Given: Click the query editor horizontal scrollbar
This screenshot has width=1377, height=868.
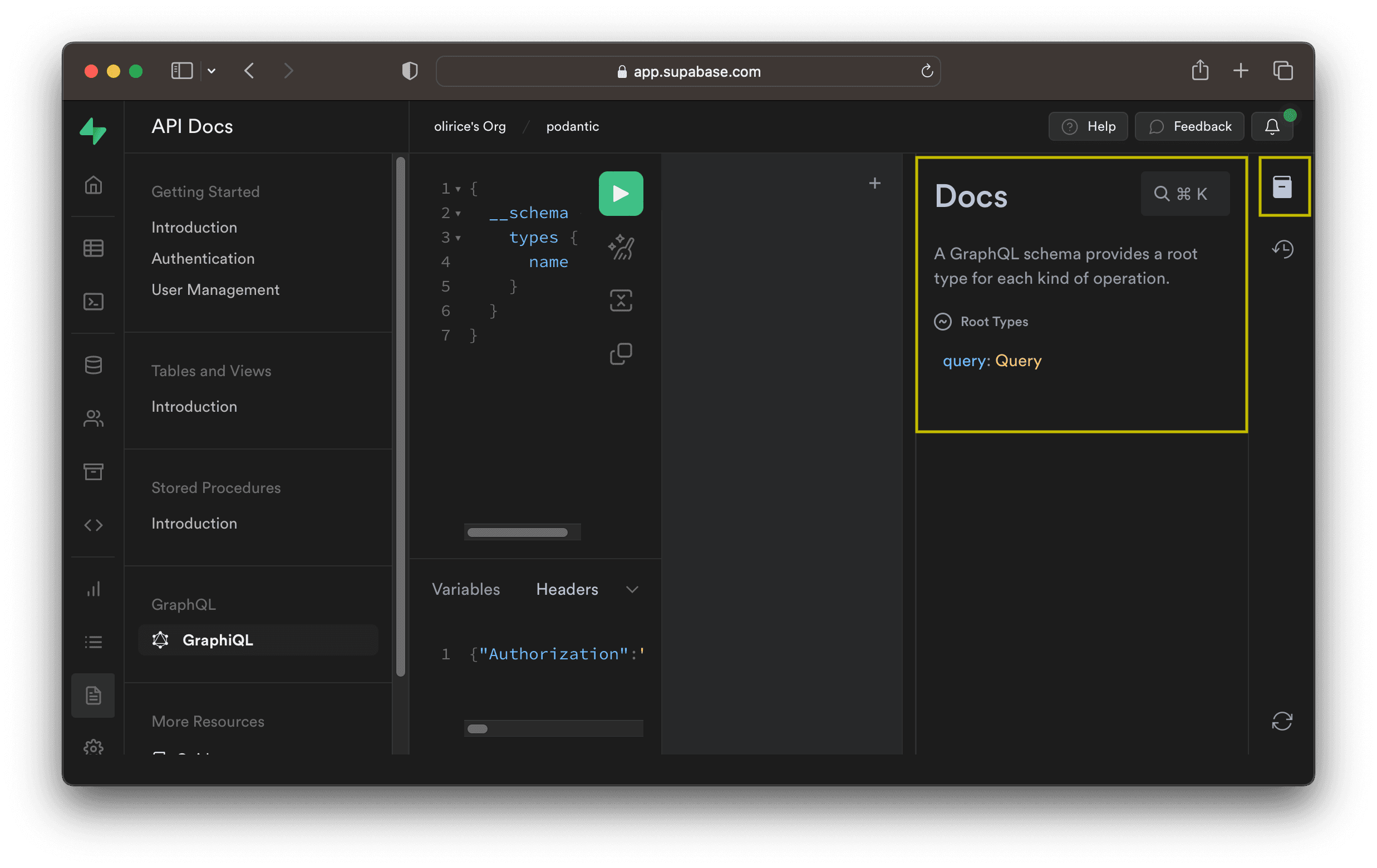Looking at the screenshot, I should [517, 532].
